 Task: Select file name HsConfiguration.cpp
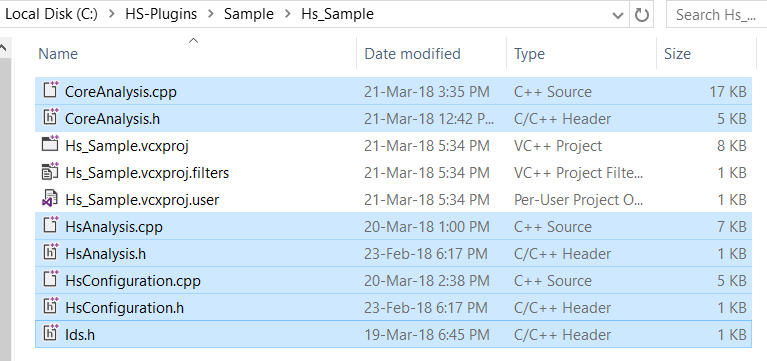coord(133,281)
